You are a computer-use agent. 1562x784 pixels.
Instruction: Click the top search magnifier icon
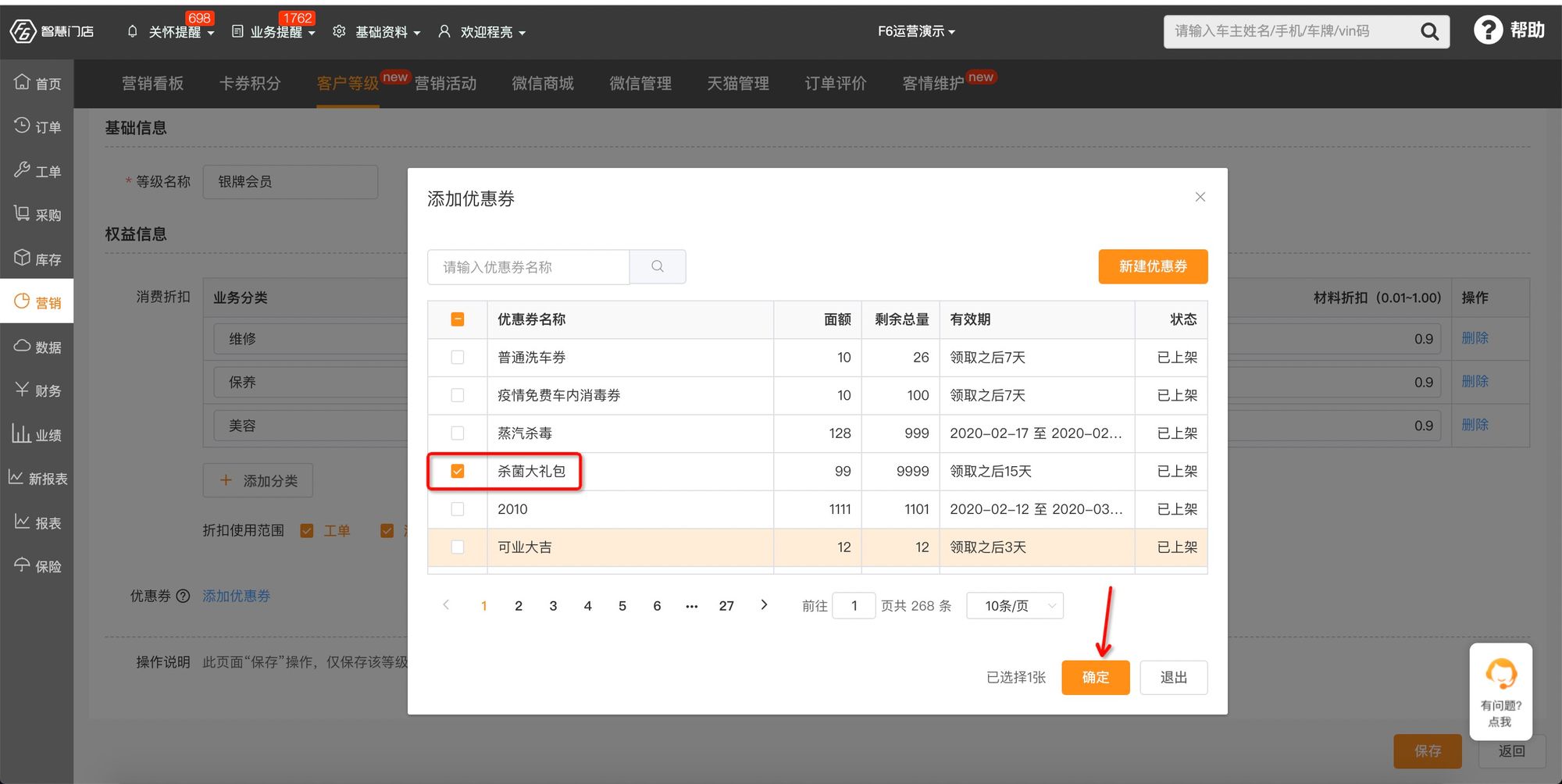[x=1429, y=31]
